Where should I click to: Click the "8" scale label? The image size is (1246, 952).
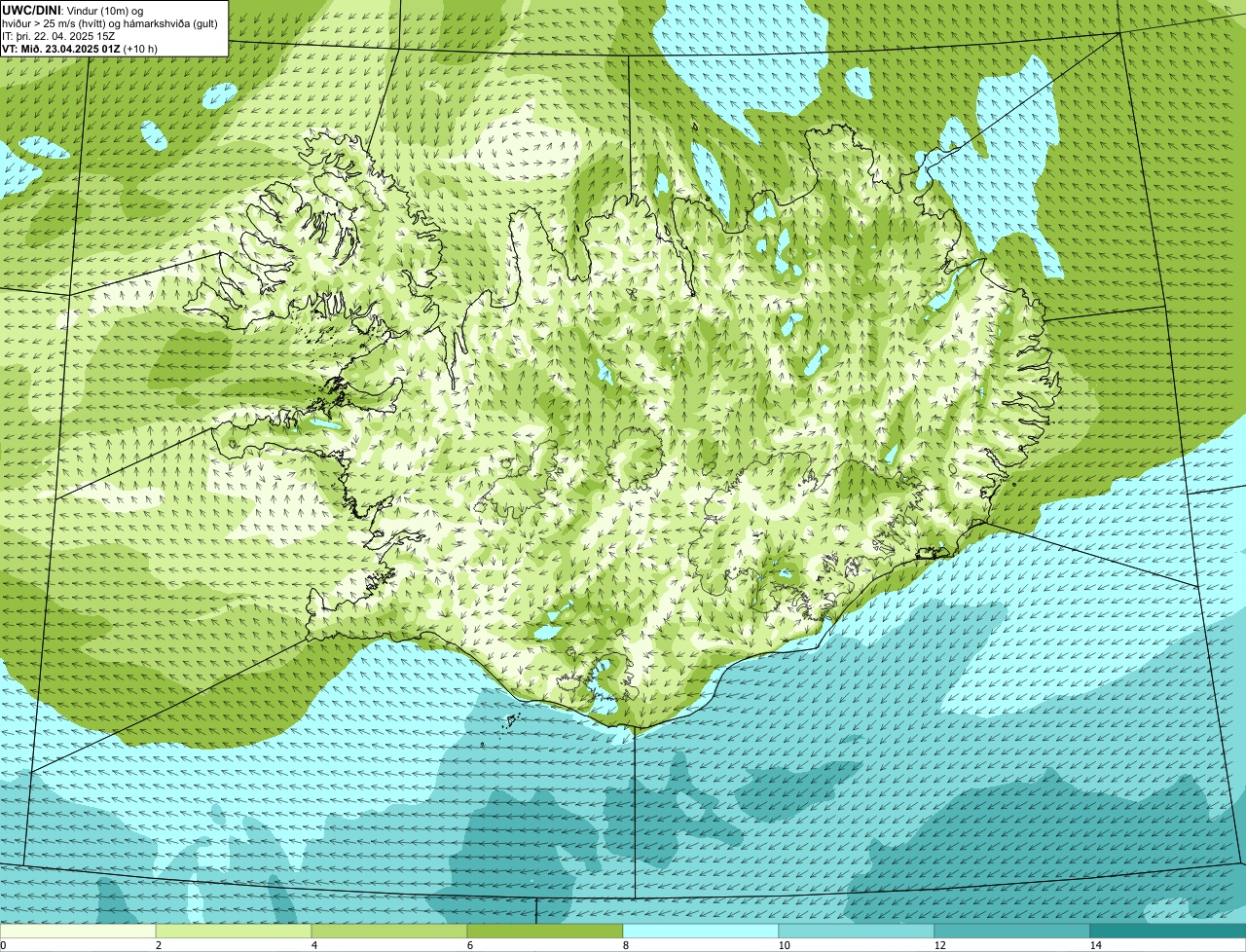point(625,945)
